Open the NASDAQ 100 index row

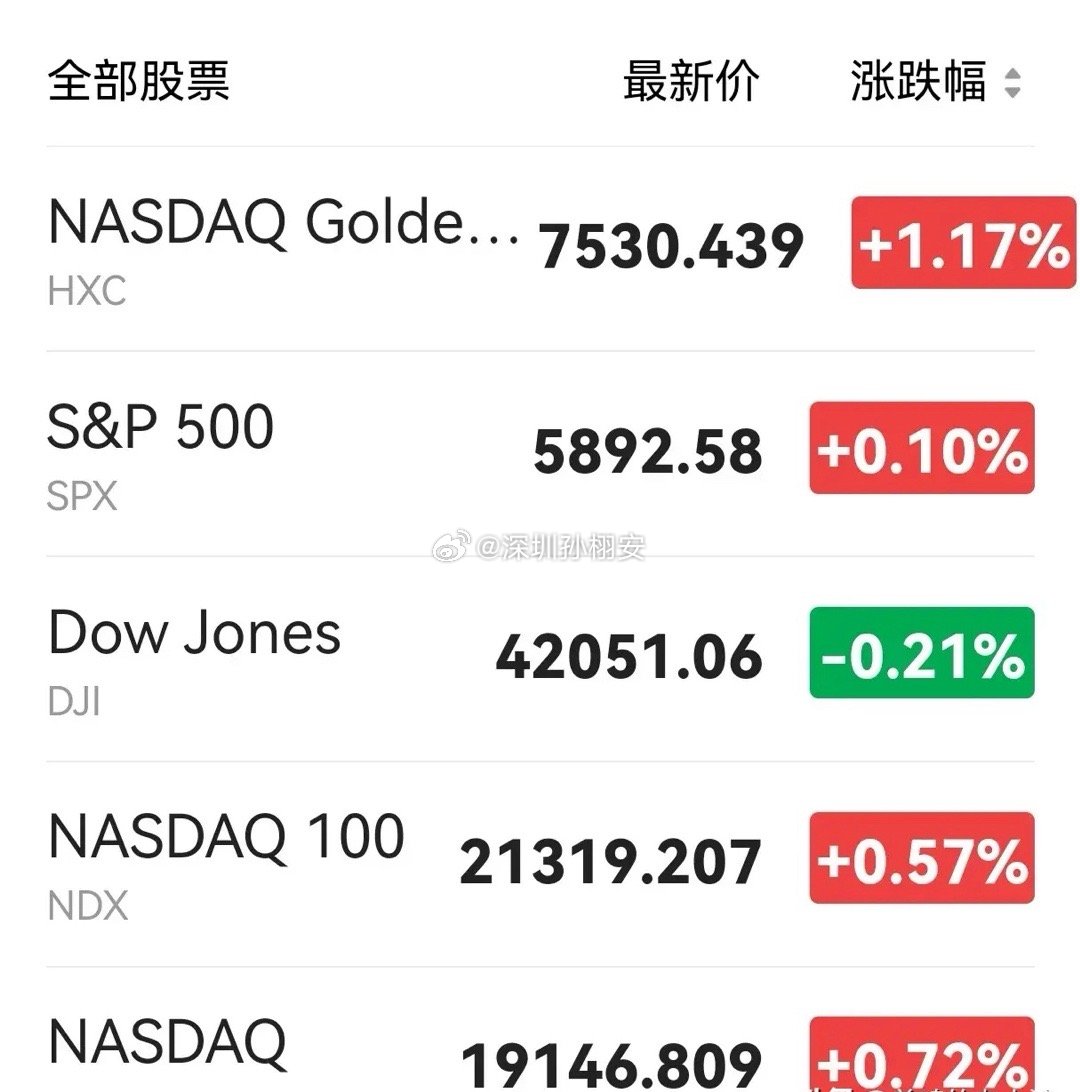(x=540, y=864)
